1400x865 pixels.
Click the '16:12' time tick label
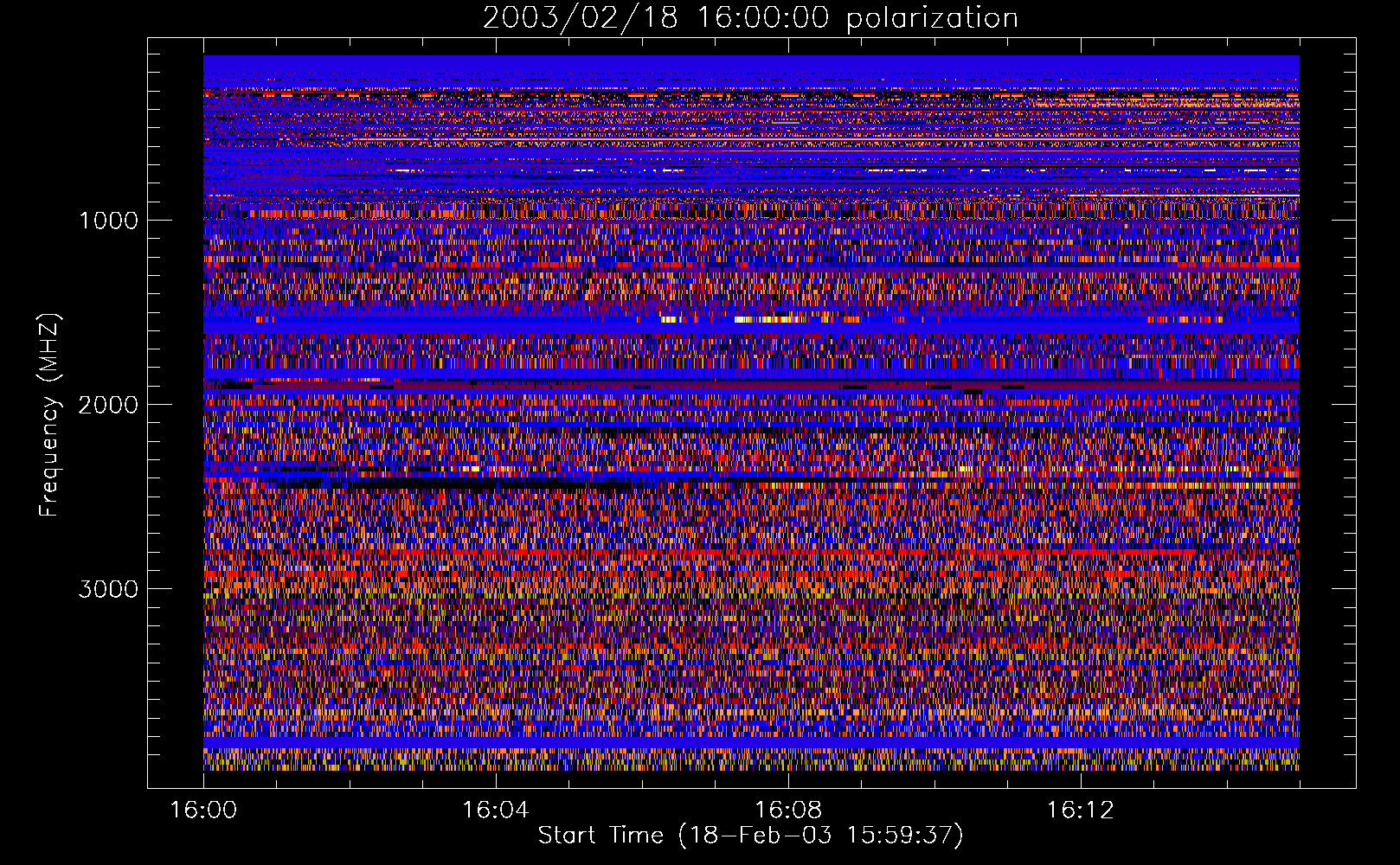pyautogui.click(x=1080, y=811)
